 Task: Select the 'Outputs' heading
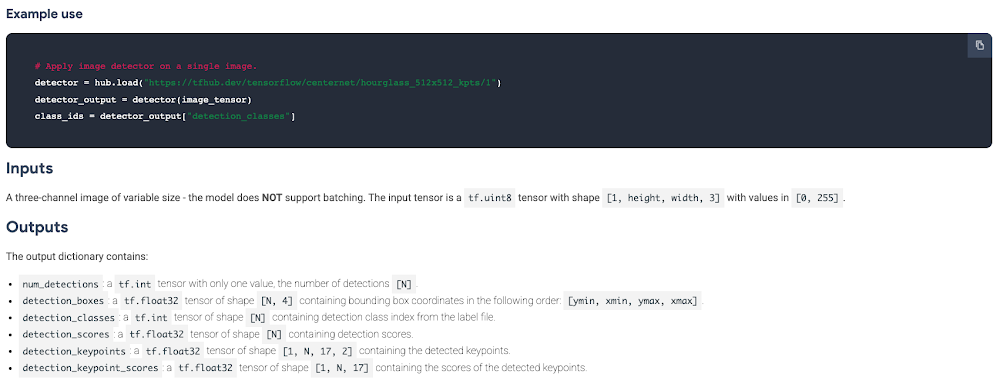tap(37, 228)
